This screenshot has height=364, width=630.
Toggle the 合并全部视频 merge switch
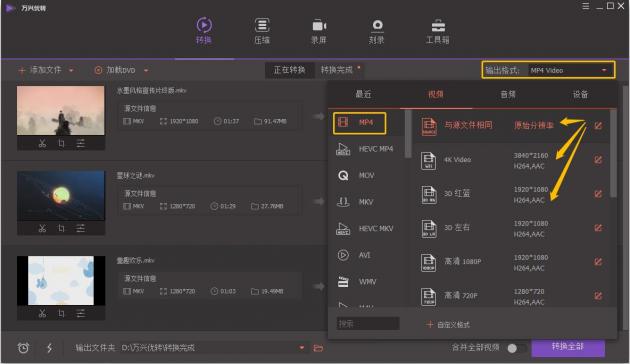click(x=516, y=348)
